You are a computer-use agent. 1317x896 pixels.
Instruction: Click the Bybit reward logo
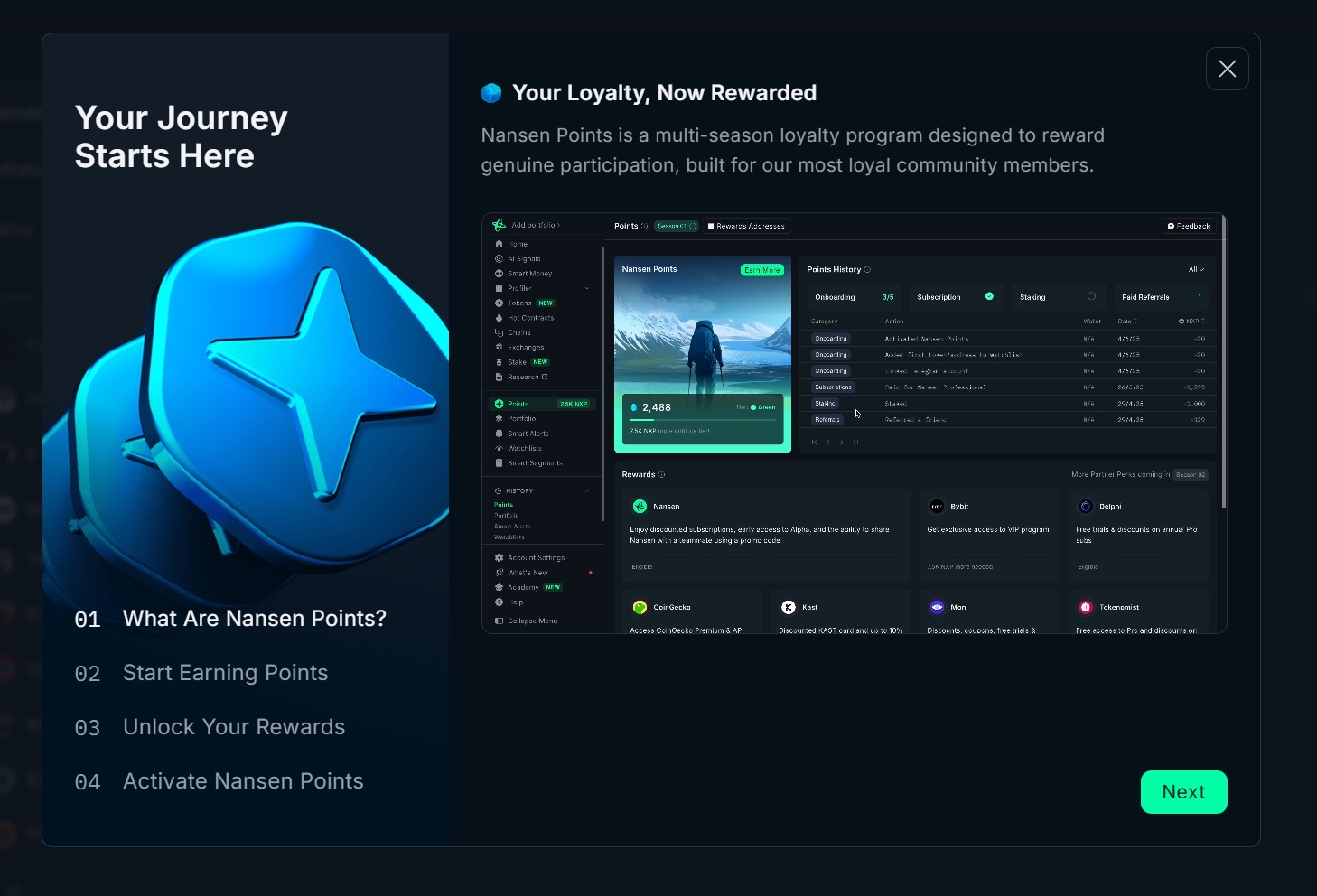click(937, 507)
